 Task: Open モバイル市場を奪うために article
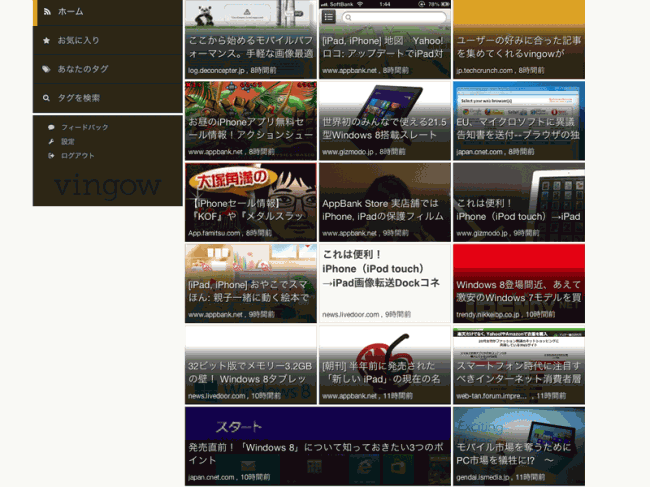pos(519,446)
